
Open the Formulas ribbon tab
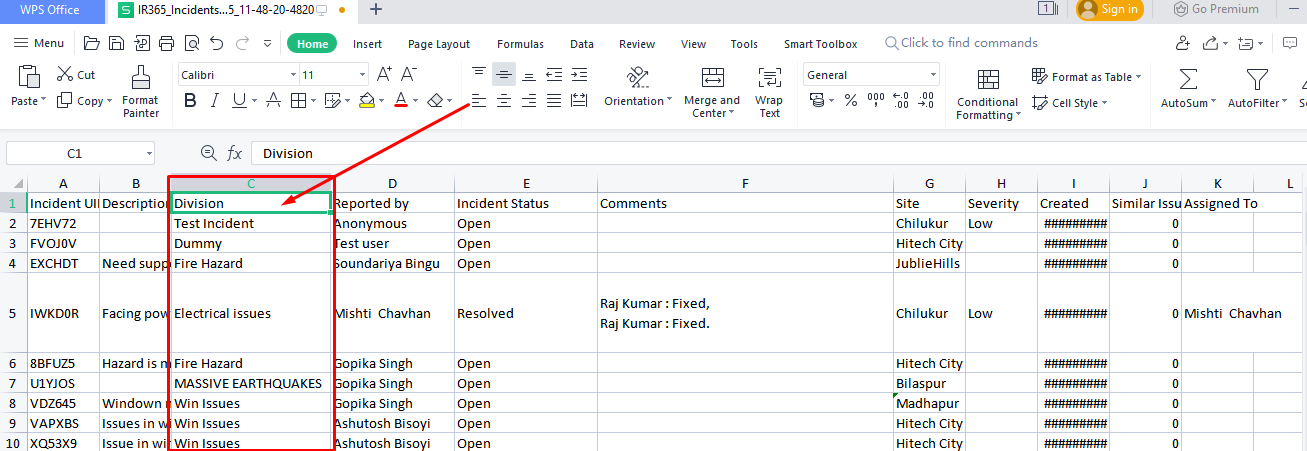(x=520, y=44)
